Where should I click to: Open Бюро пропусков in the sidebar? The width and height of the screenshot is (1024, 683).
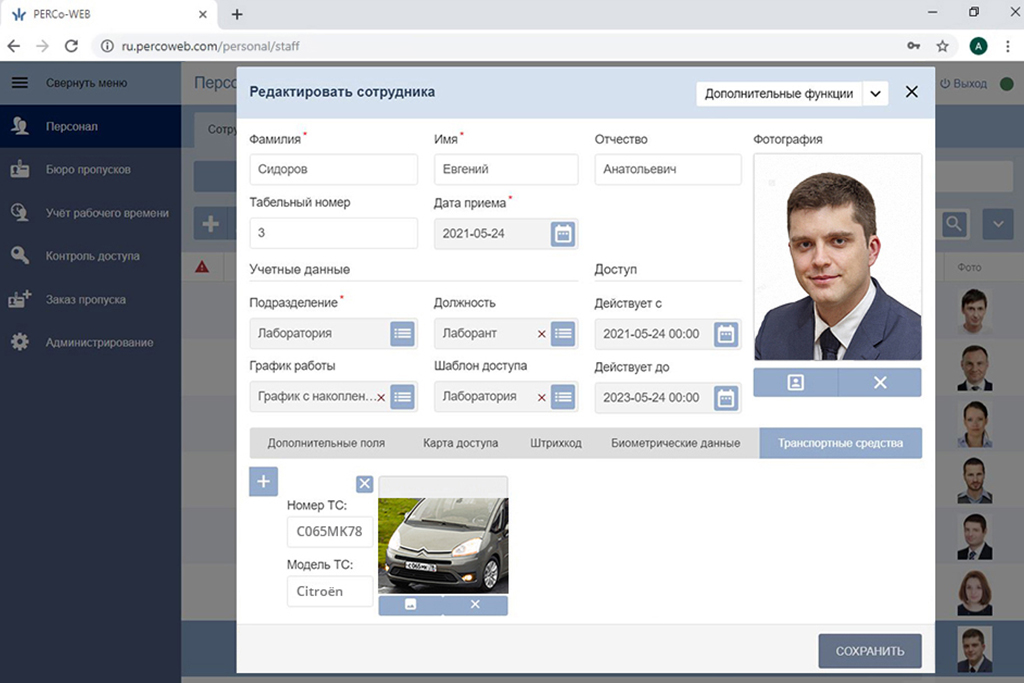point(88,170)
